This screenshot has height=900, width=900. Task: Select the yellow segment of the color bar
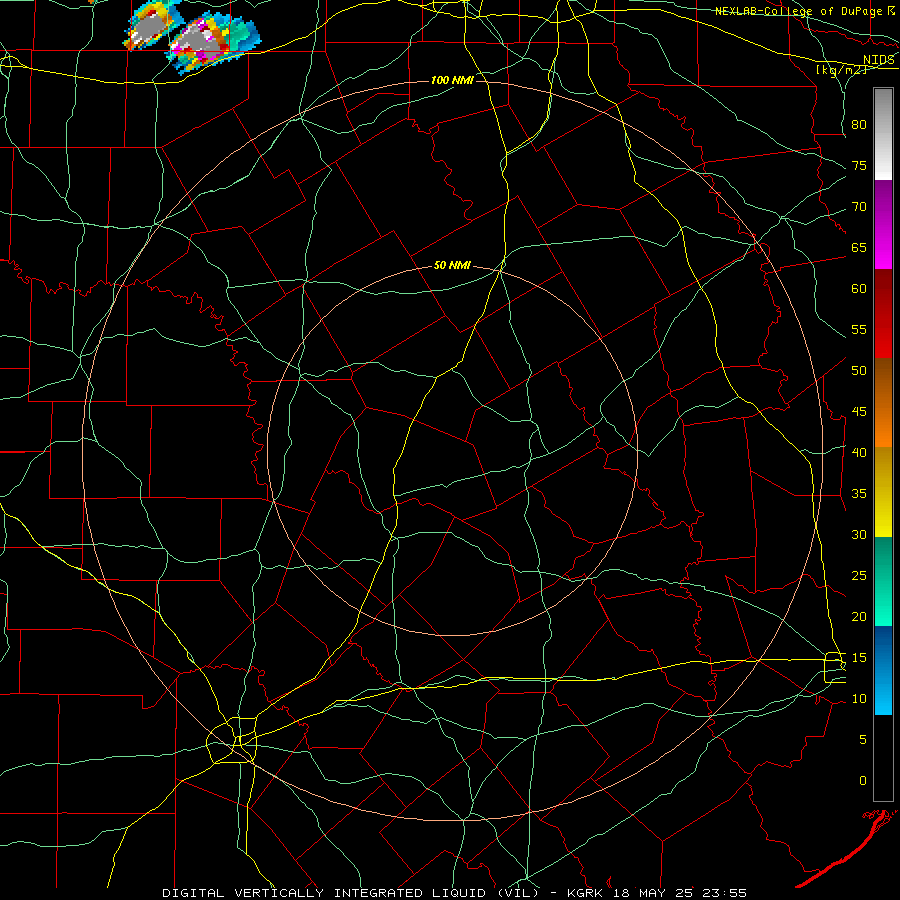pos(883,492)
